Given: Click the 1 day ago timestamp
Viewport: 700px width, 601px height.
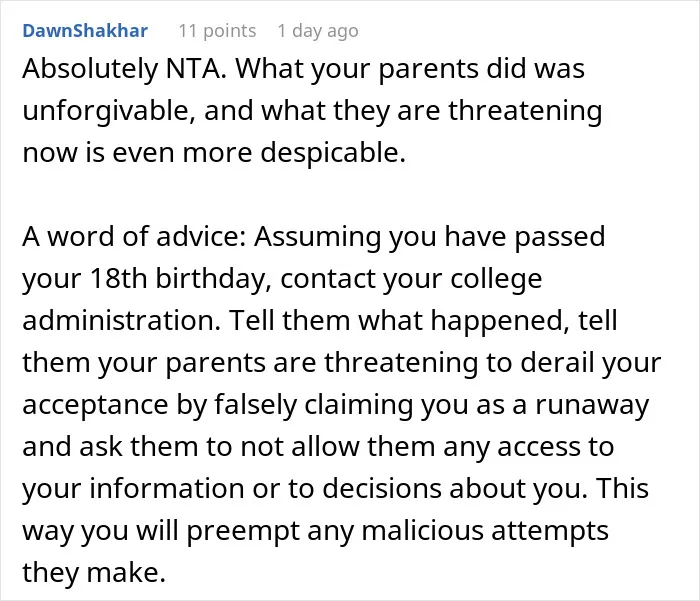Looking at the screenshot, I should pos(318,31).
